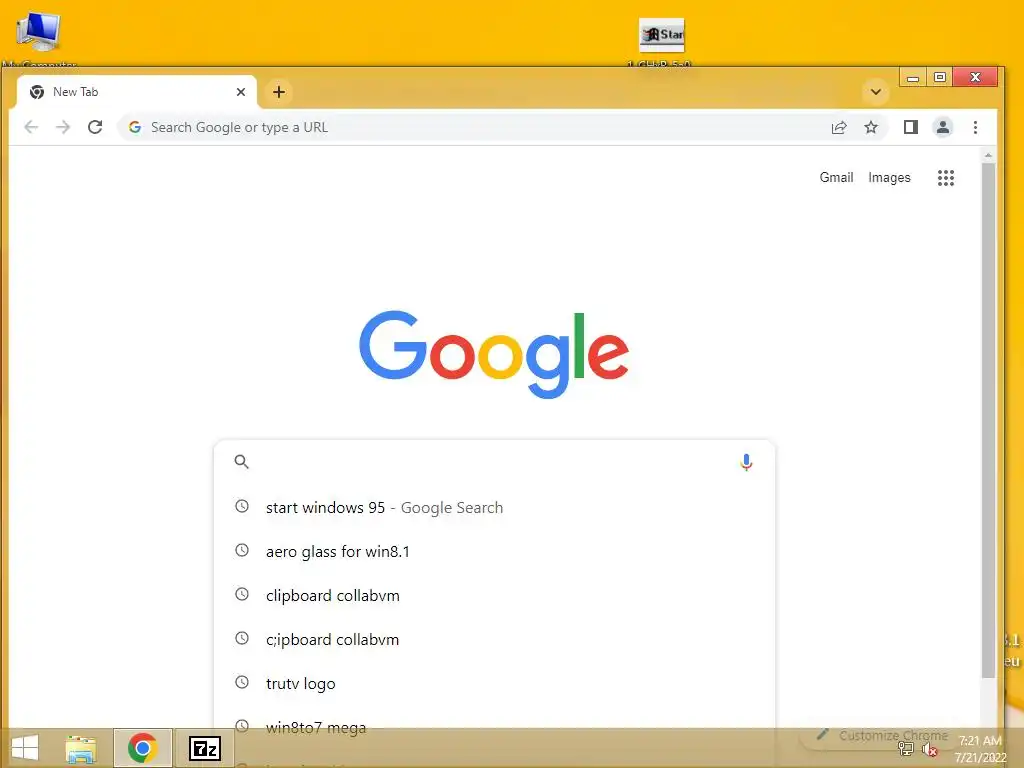Image resolution: width=1024 pixels, height=768 pixels.
Task: Choose suggestion "start windows 95"
Action: point(494,507)
